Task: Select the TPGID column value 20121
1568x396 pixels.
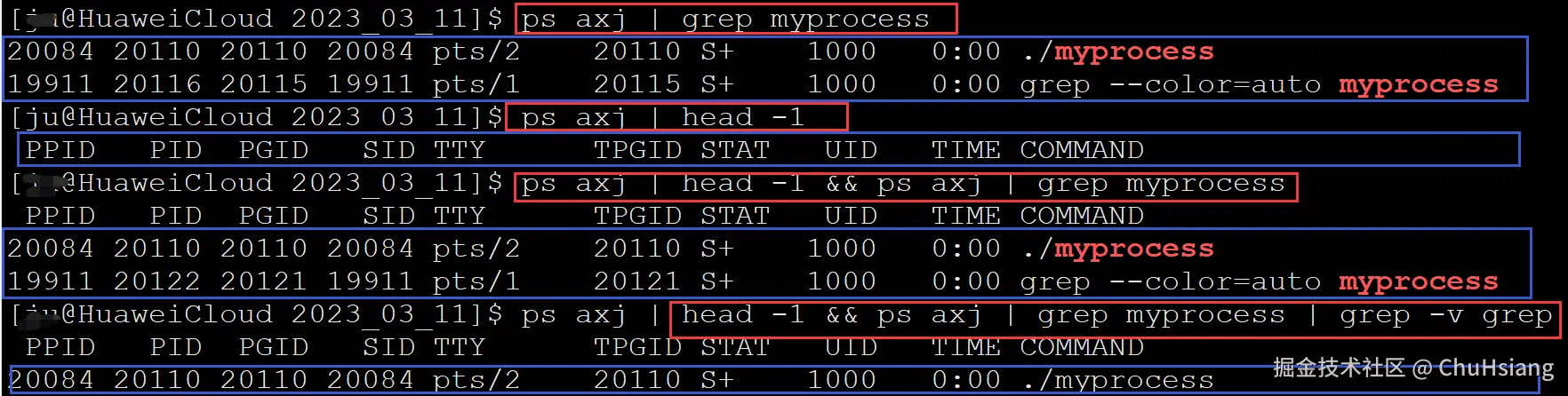Action: click(x=636, y=281)
